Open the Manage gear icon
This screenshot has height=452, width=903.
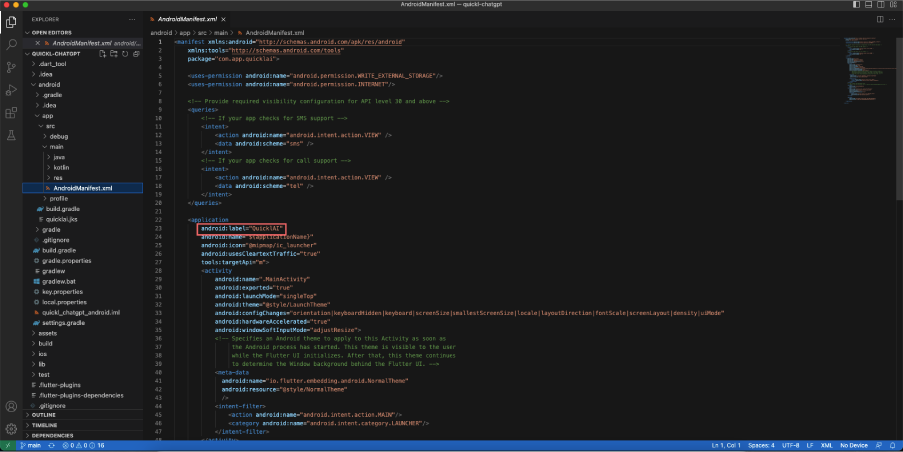coord(11,428)
